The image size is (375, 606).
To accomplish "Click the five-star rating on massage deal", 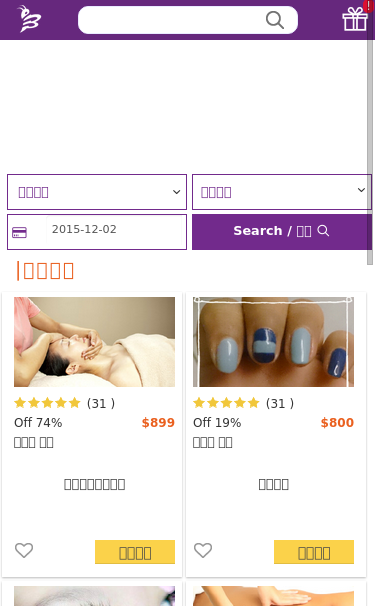I will [x=47, y=403].
